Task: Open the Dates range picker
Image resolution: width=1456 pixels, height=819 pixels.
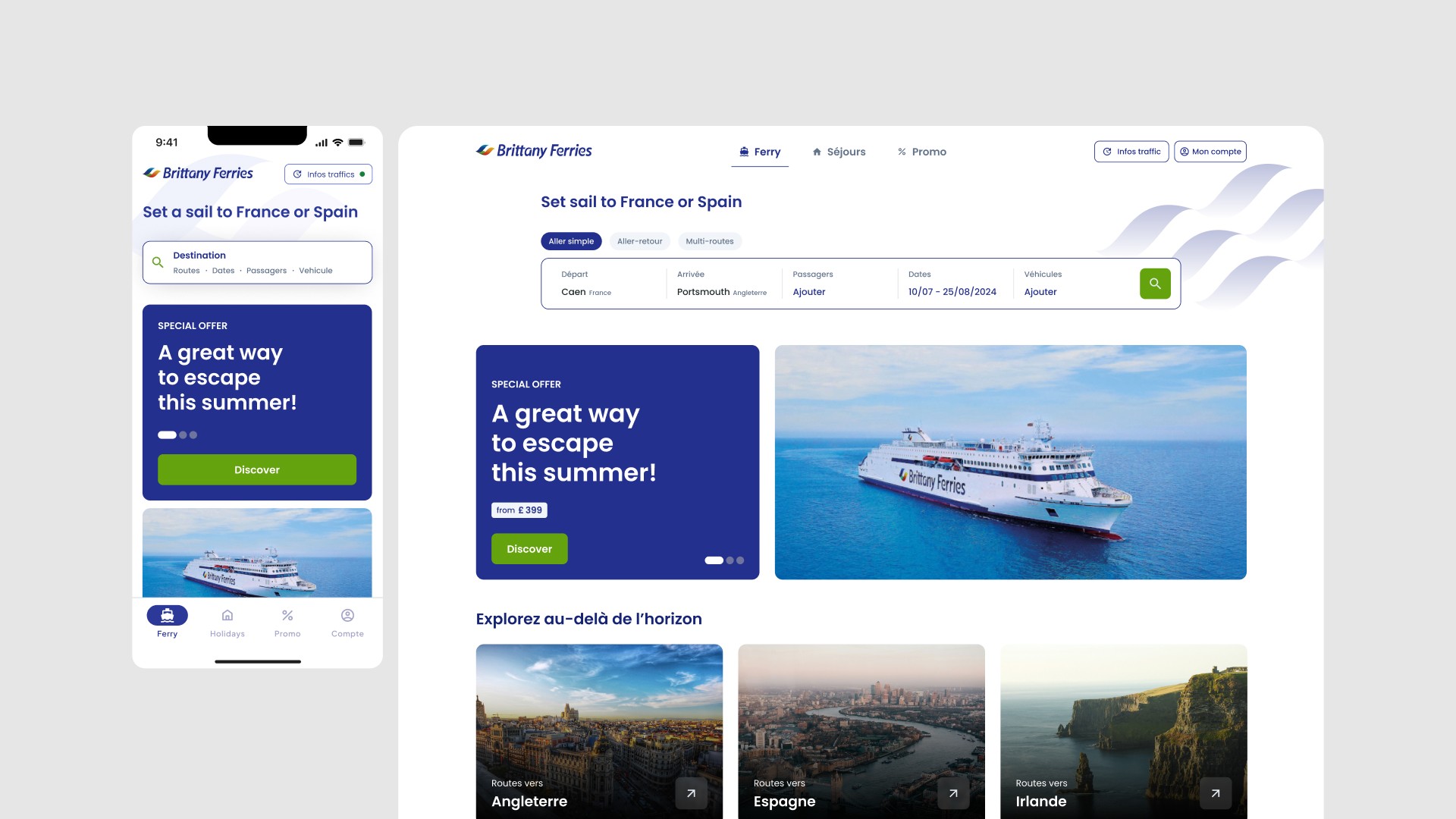Action: point(955,284)
